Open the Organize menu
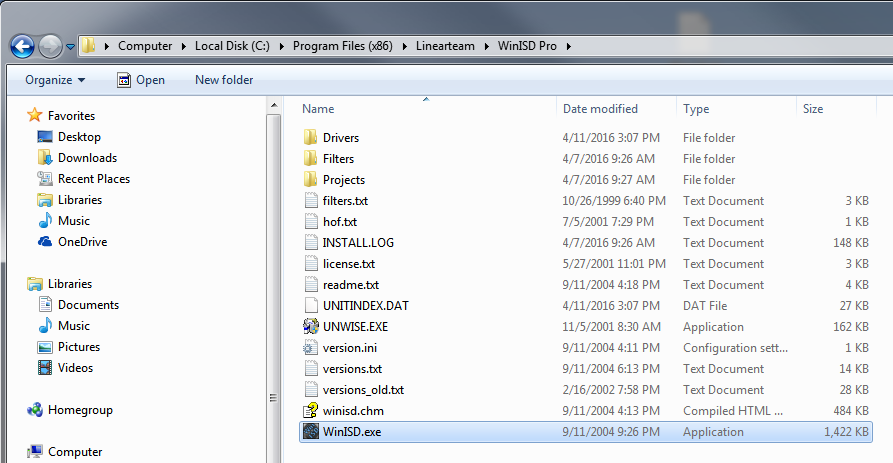Viewport: 893px width, 463px height. (x=55, y=80)
